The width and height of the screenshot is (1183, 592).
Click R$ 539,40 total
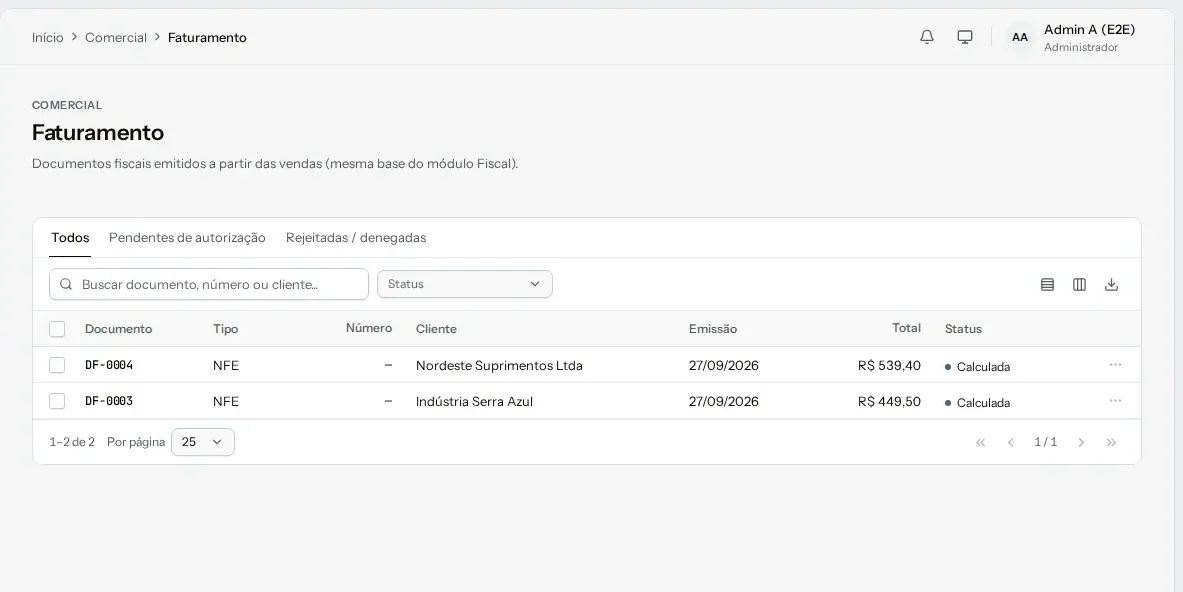(x=889, y=366)
